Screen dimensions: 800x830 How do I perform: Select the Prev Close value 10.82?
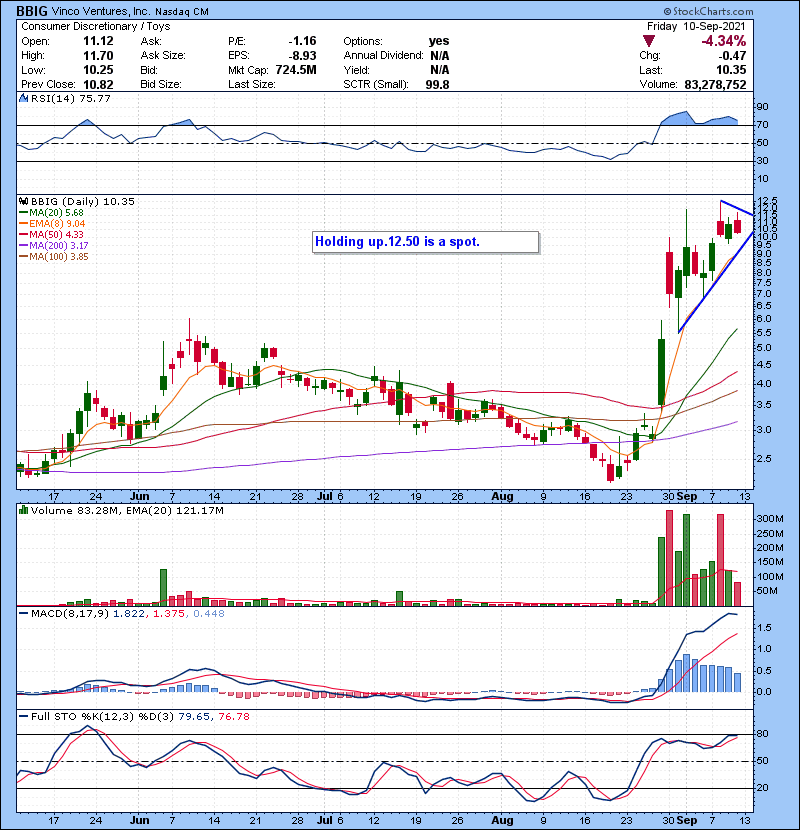tap(98, 84)
